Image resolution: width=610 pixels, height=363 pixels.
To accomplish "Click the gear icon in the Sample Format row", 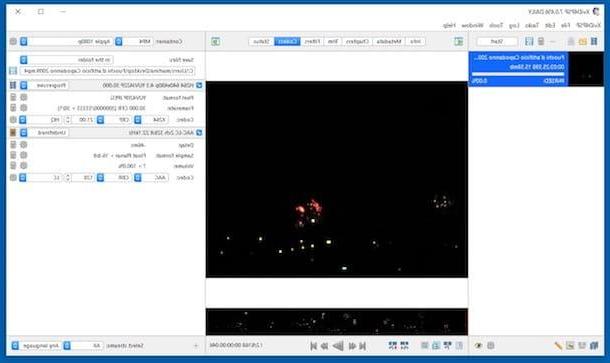I will (x=23, y=155).
